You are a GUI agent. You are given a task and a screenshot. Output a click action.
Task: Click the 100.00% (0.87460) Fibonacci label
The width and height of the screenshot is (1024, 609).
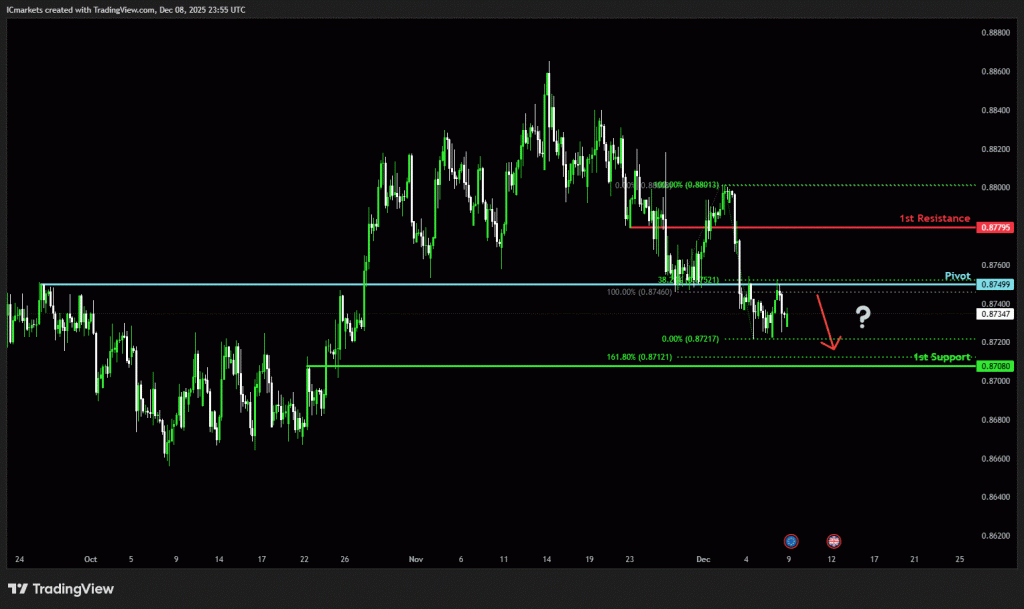tap(640, 292)
